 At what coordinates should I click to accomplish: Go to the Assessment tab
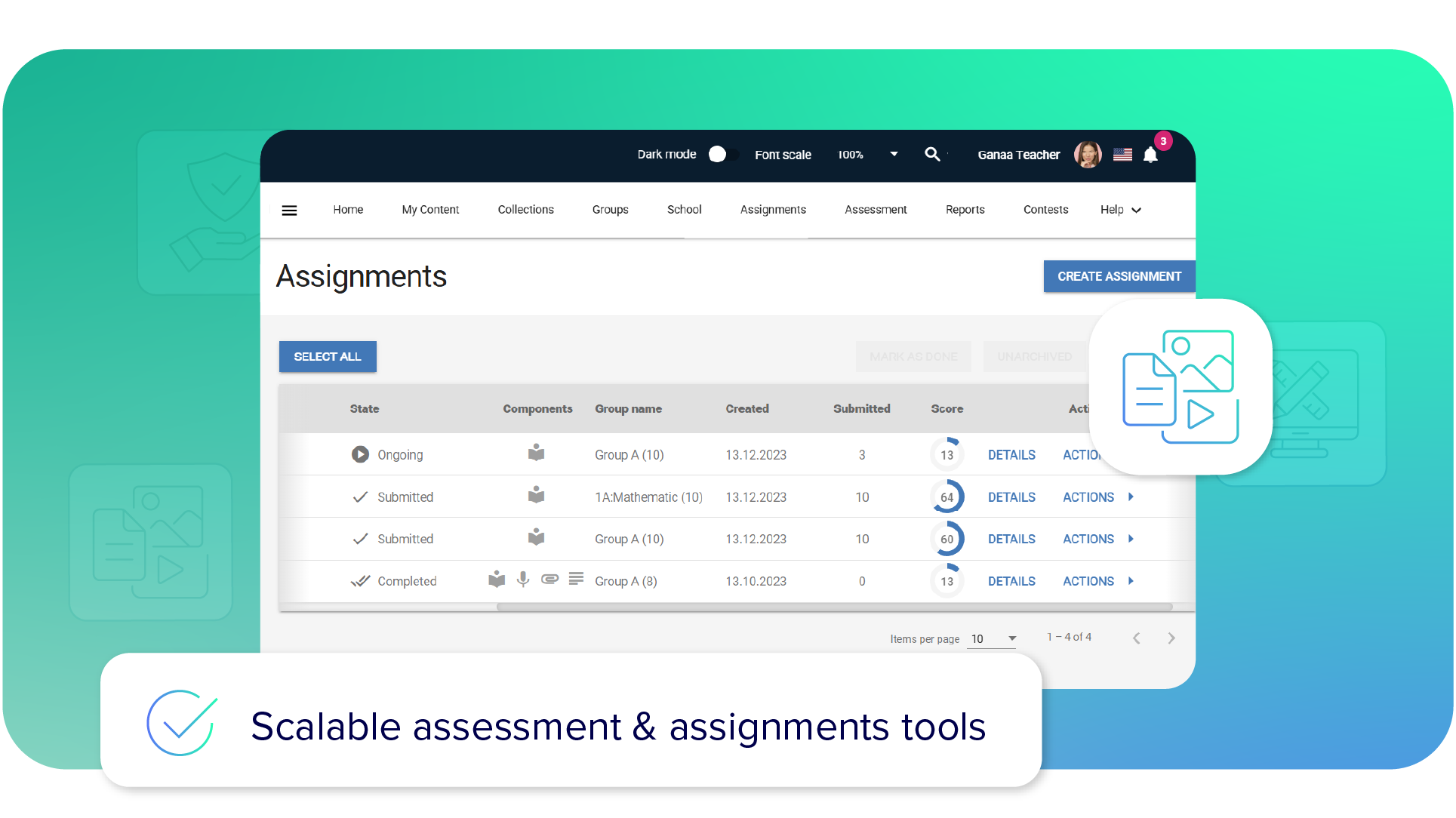[876, 210]
